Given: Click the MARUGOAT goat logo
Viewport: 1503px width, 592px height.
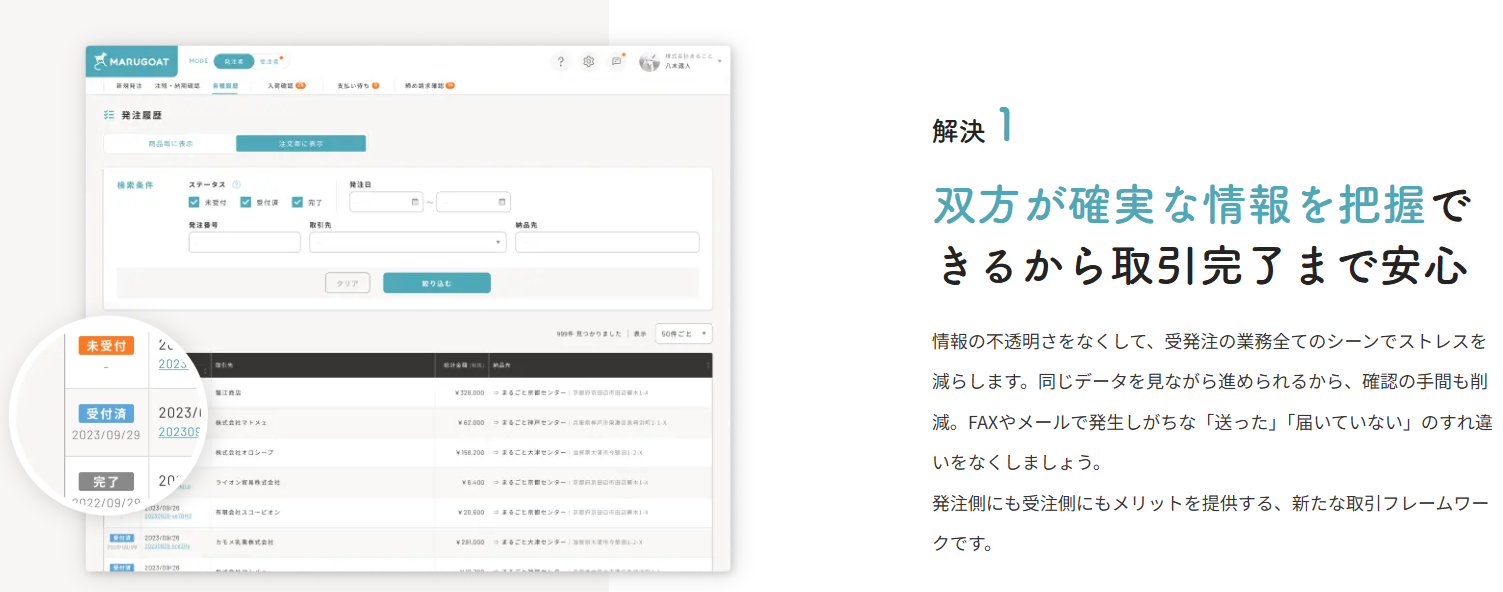Looking at the screenshot, I should (130, 61).
